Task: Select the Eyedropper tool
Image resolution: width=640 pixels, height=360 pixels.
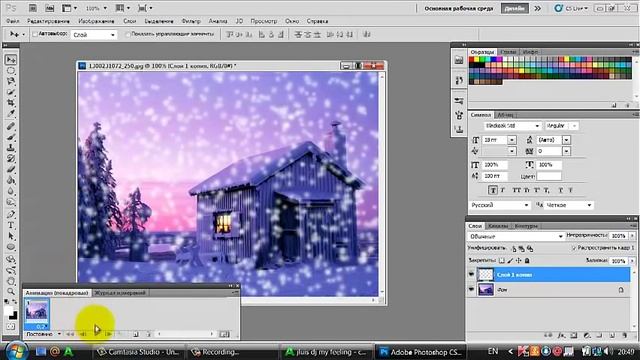Action: [x=11, y=114]
